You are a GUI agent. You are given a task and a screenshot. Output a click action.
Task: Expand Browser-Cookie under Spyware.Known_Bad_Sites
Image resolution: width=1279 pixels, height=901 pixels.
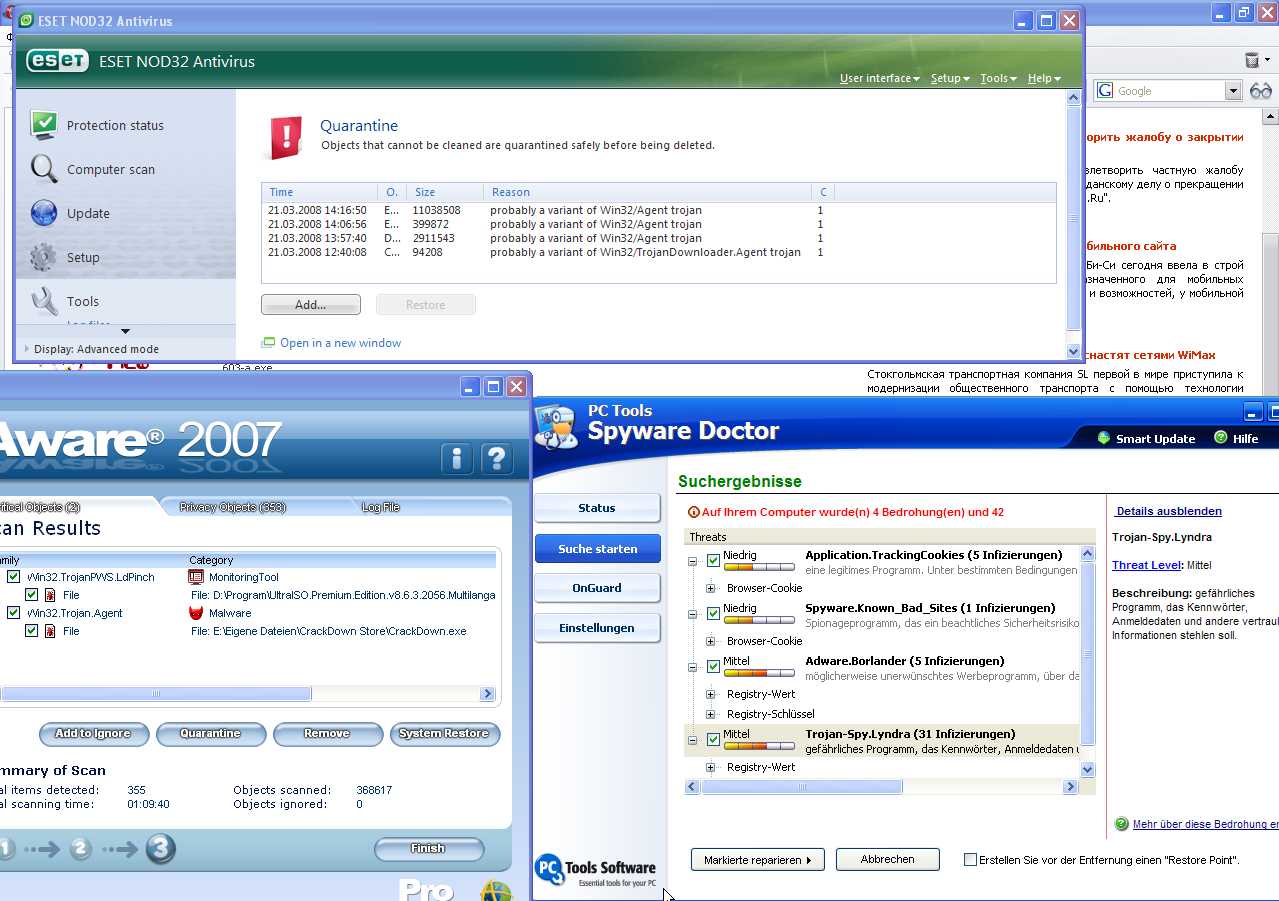pos(711,641)
